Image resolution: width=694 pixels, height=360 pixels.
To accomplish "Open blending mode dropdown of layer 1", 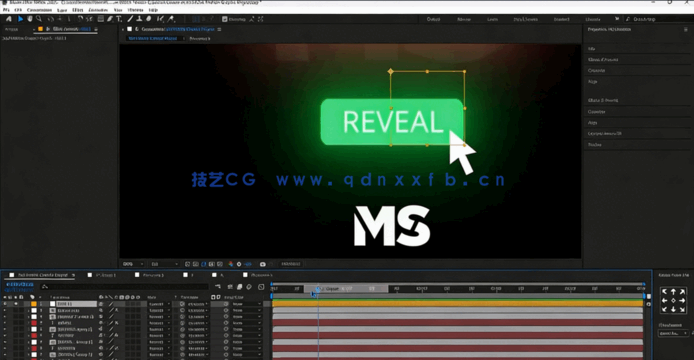I will [x=160, y=304].
